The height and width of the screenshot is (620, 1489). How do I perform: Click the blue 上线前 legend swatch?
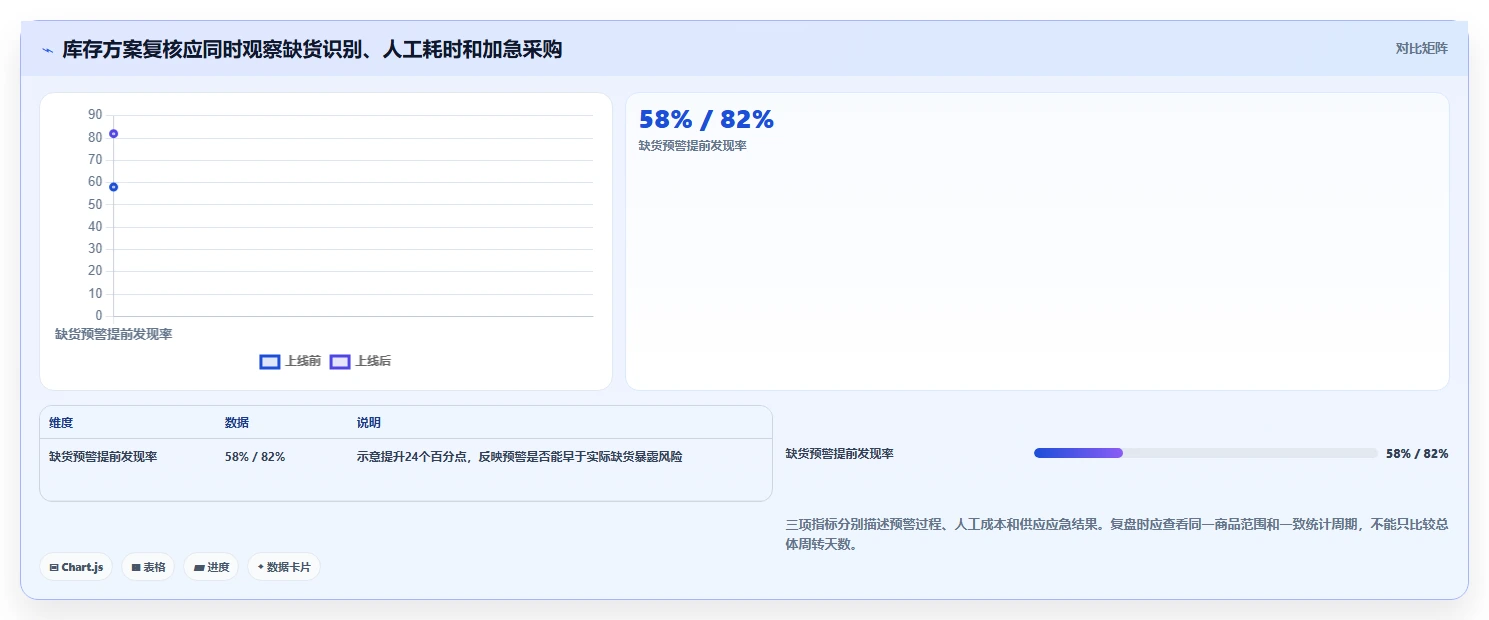click(270, 362)
